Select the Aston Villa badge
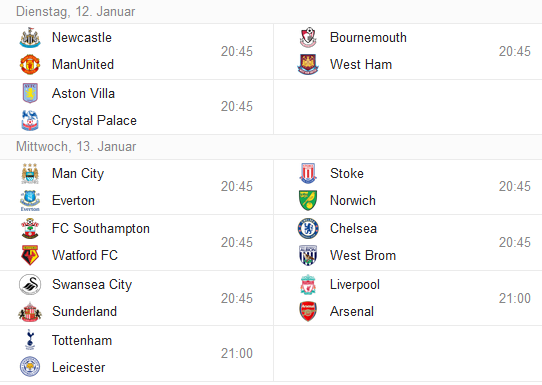 click(30, 93)
